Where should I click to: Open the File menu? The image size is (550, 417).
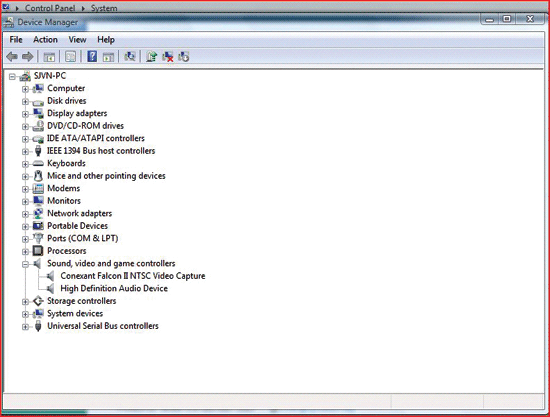click(16, 40)
